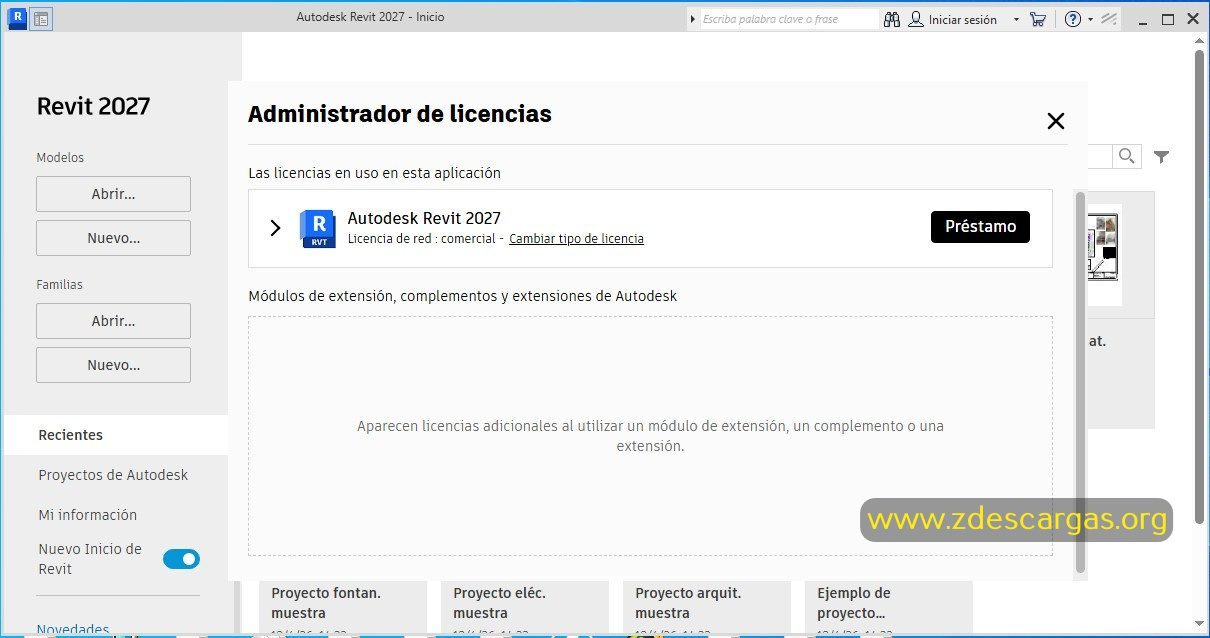Click Iniciar sesión in the title bar

coord(962,19)
